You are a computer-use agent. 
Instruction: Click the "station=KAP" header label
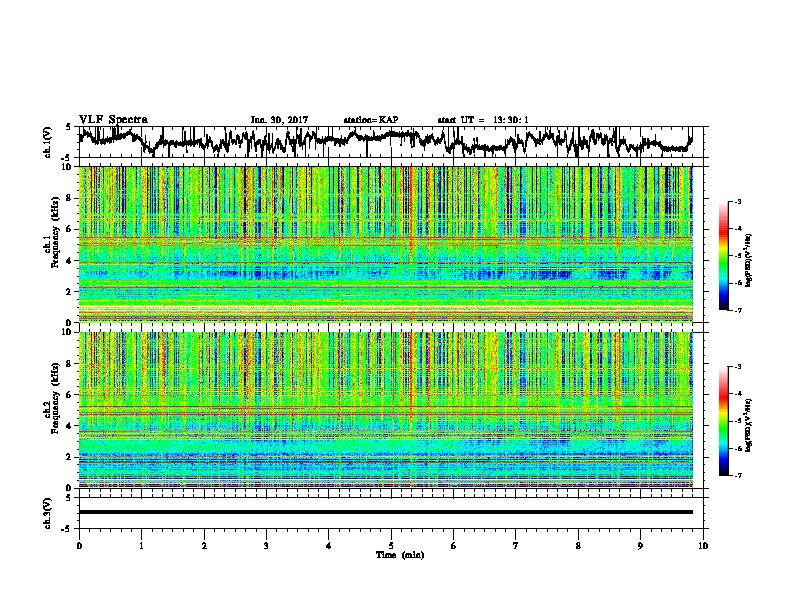371,120
